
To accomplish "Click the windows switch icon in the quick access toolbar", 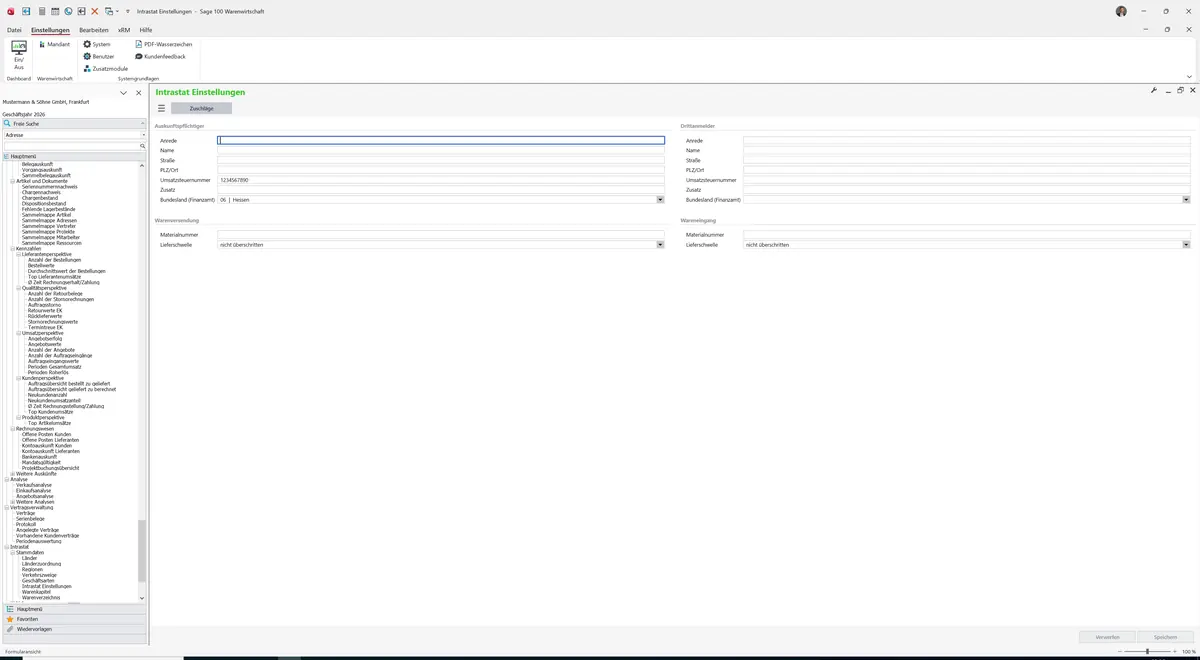I will point(108,11).
